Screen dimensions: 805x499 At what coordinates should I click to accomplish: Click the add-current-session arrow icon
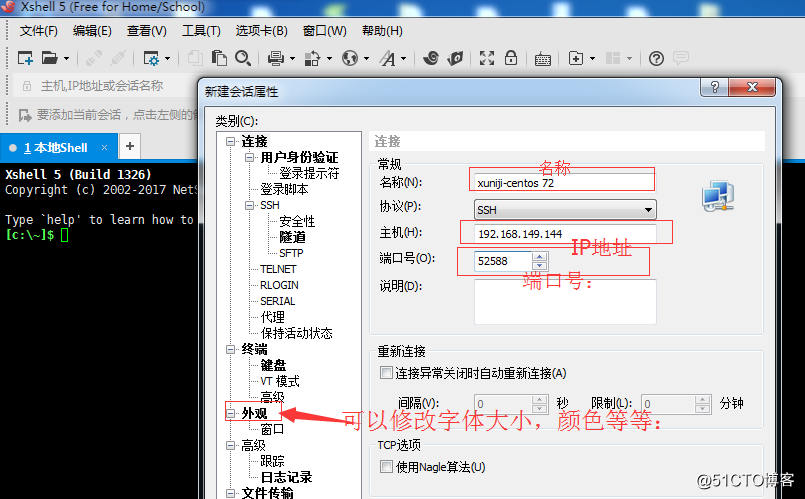point(25,115)
